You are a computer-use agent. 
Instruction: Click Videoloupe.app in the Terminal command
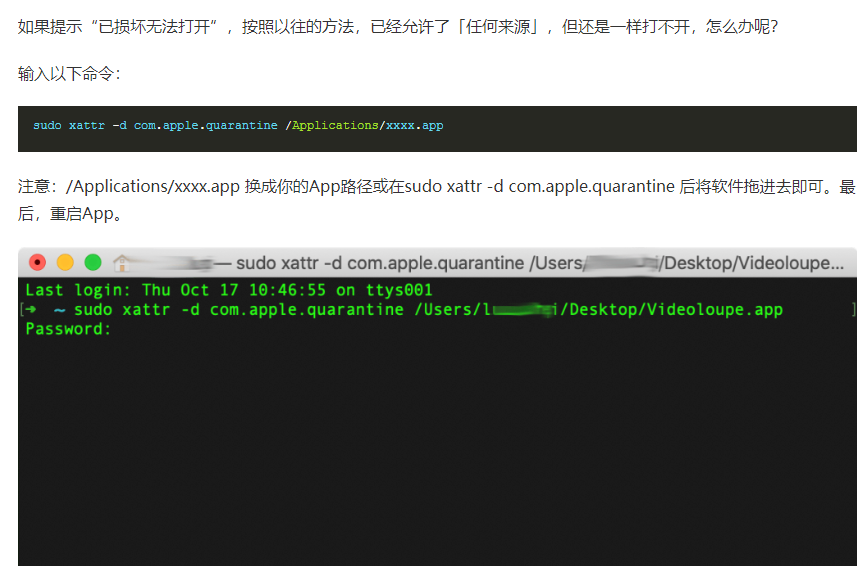pyautogui.click(x=714, y=310)
